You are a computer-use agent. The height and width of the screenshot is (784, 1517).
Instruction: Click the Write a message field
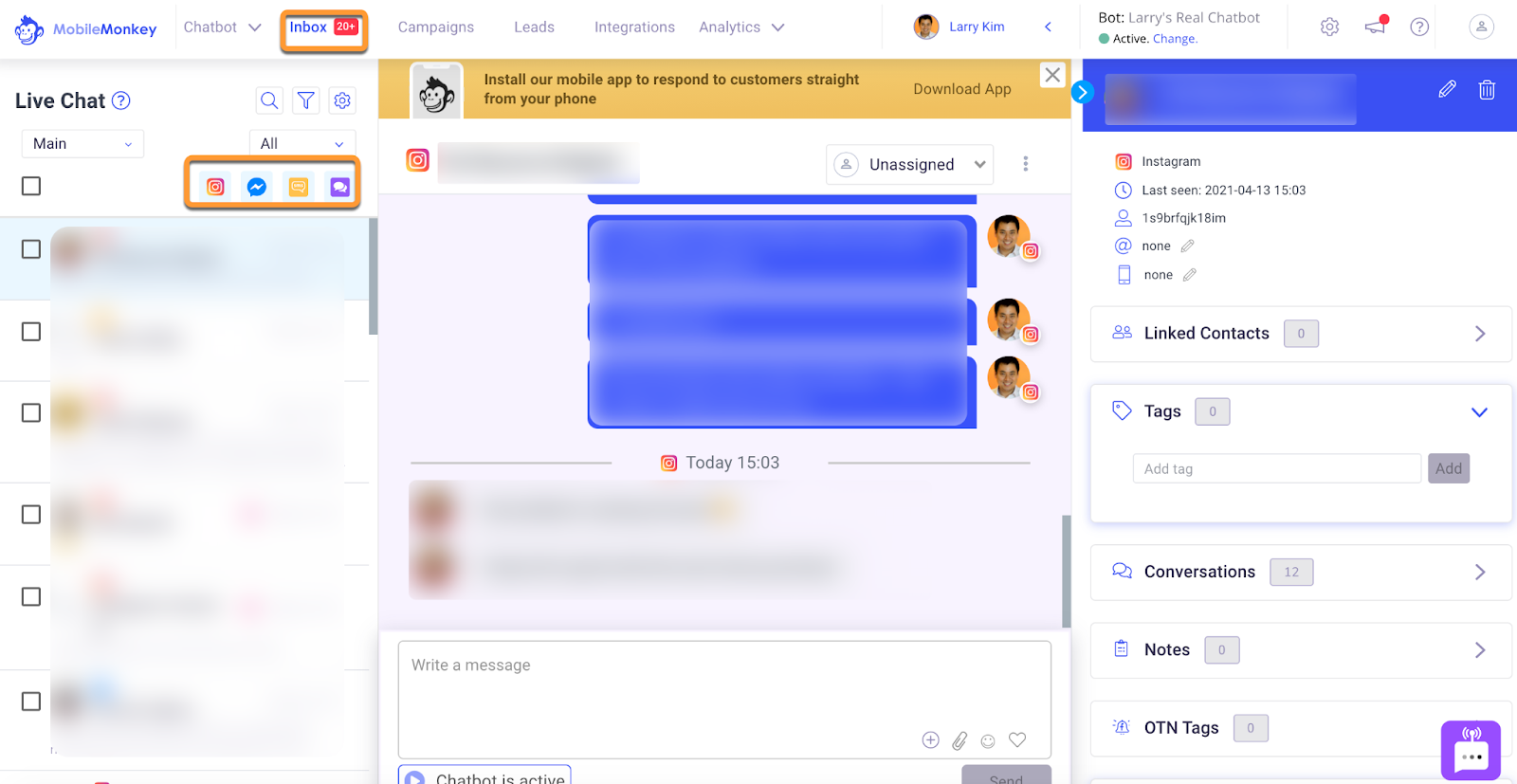(724, 700)
